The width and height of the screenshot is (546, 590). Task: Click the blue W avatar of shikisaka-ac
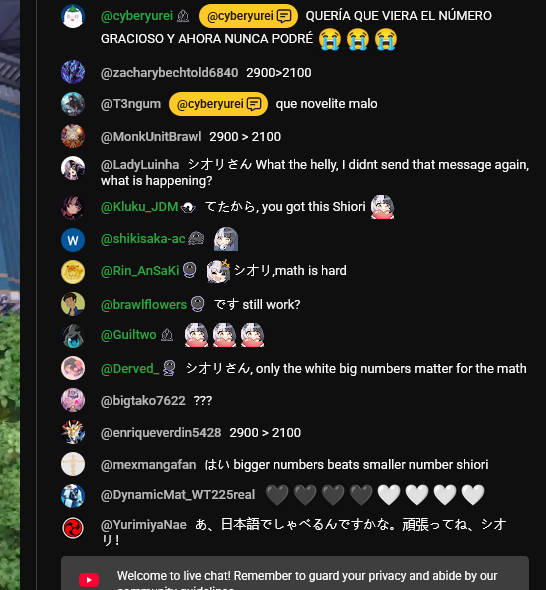point(73,240)
